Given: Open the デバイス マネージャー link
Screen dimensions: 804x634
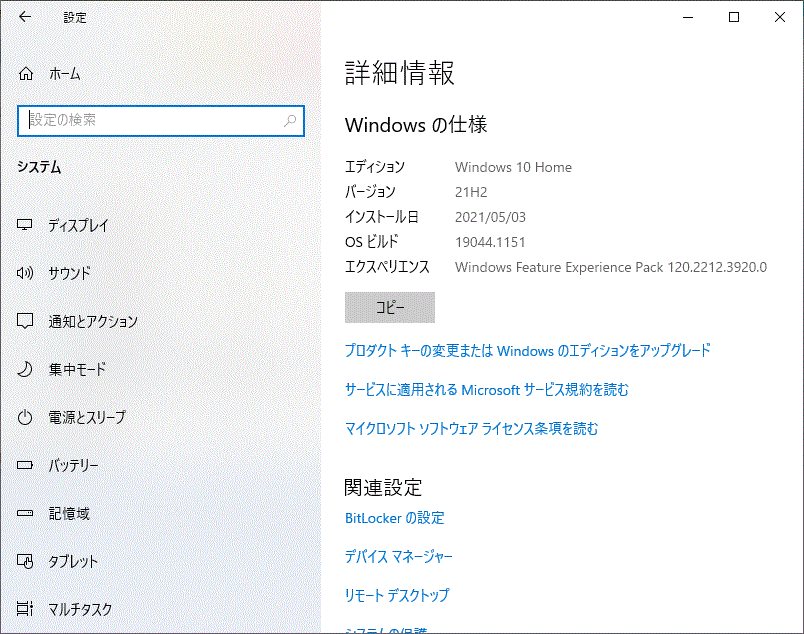Looking at the screenshot, I should pos(398,557).
